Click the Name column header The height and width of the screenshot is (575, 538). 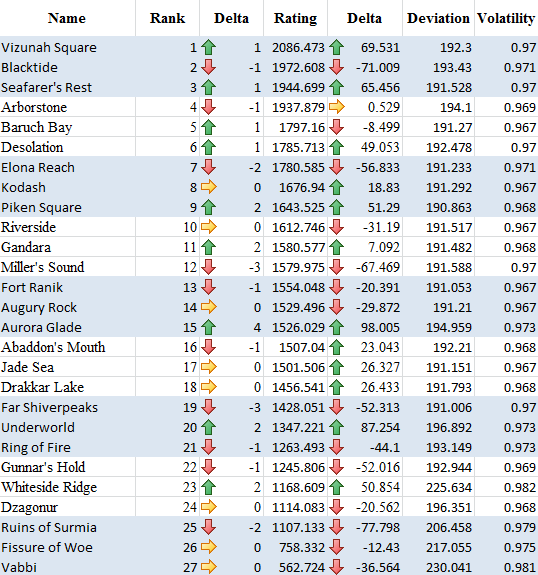(x=67, y=18)
